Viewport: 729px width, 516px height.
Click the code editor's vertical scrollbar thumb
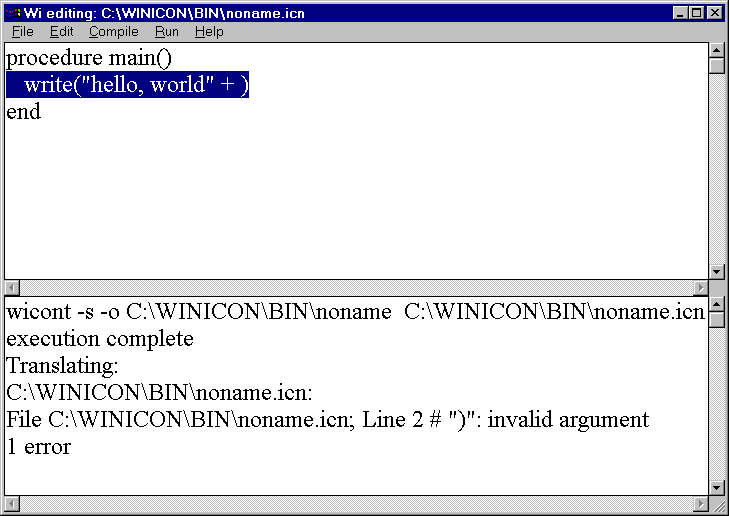pyautogui.click(x=716, y=66)
